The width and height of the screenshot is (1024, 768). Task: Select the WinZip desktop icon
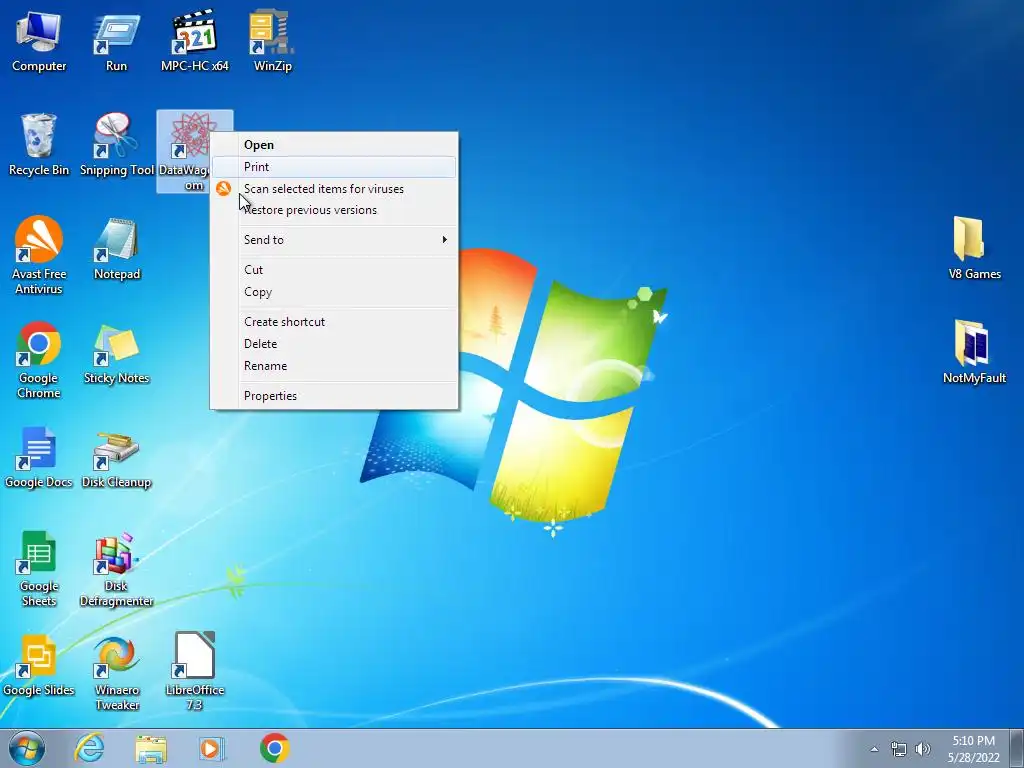tap(272, 40)
